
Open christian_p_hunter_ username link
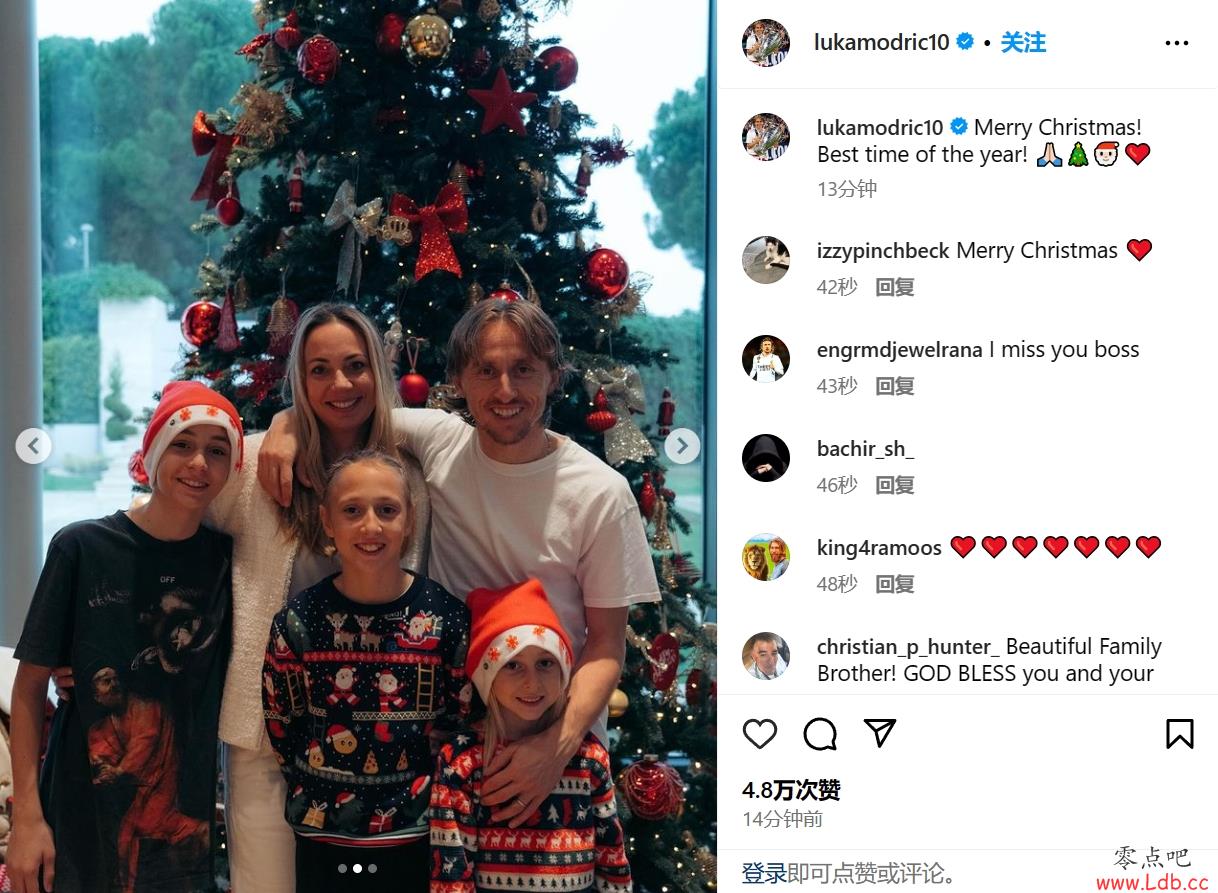(x=908, y=646)
